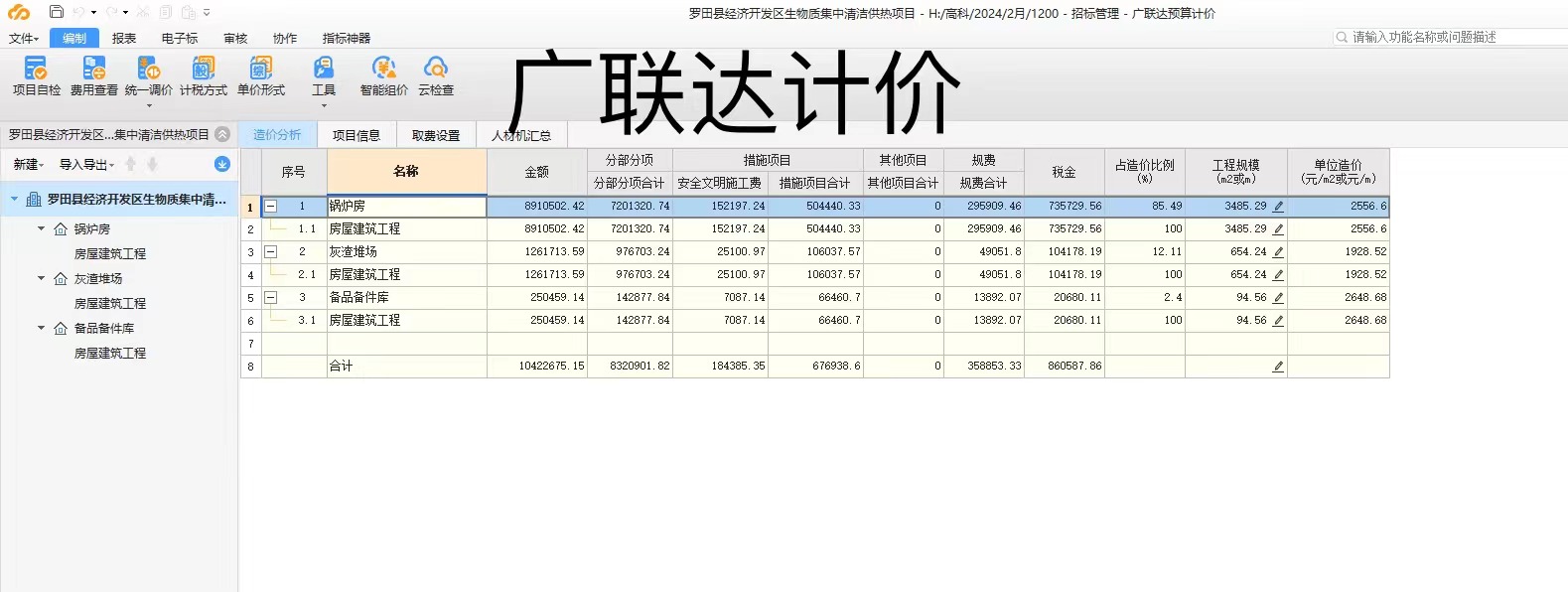
Task: Click the 名称 column header
Action: 406,171
